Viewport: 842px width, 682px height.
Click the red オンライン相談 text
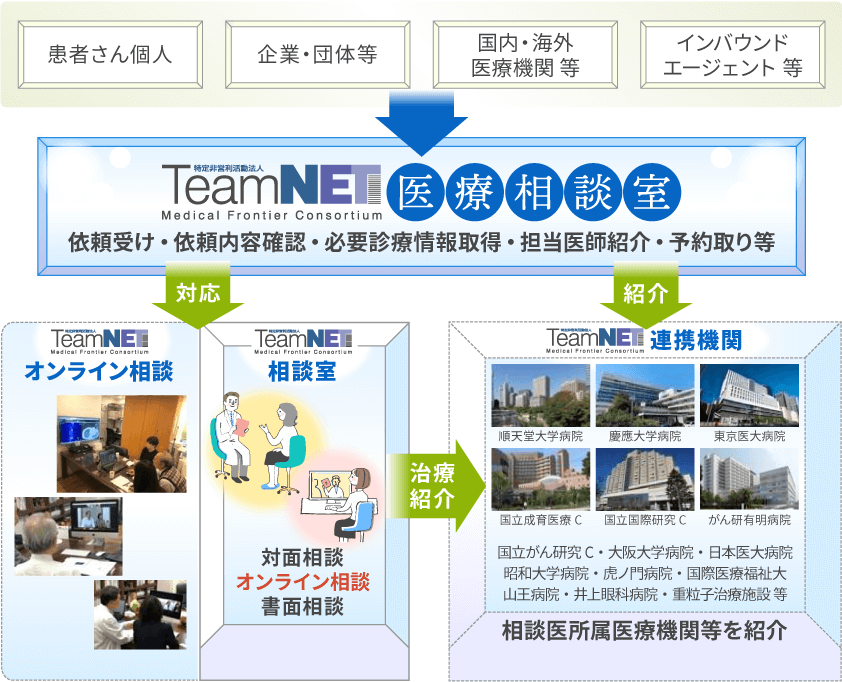click(303, 582)
